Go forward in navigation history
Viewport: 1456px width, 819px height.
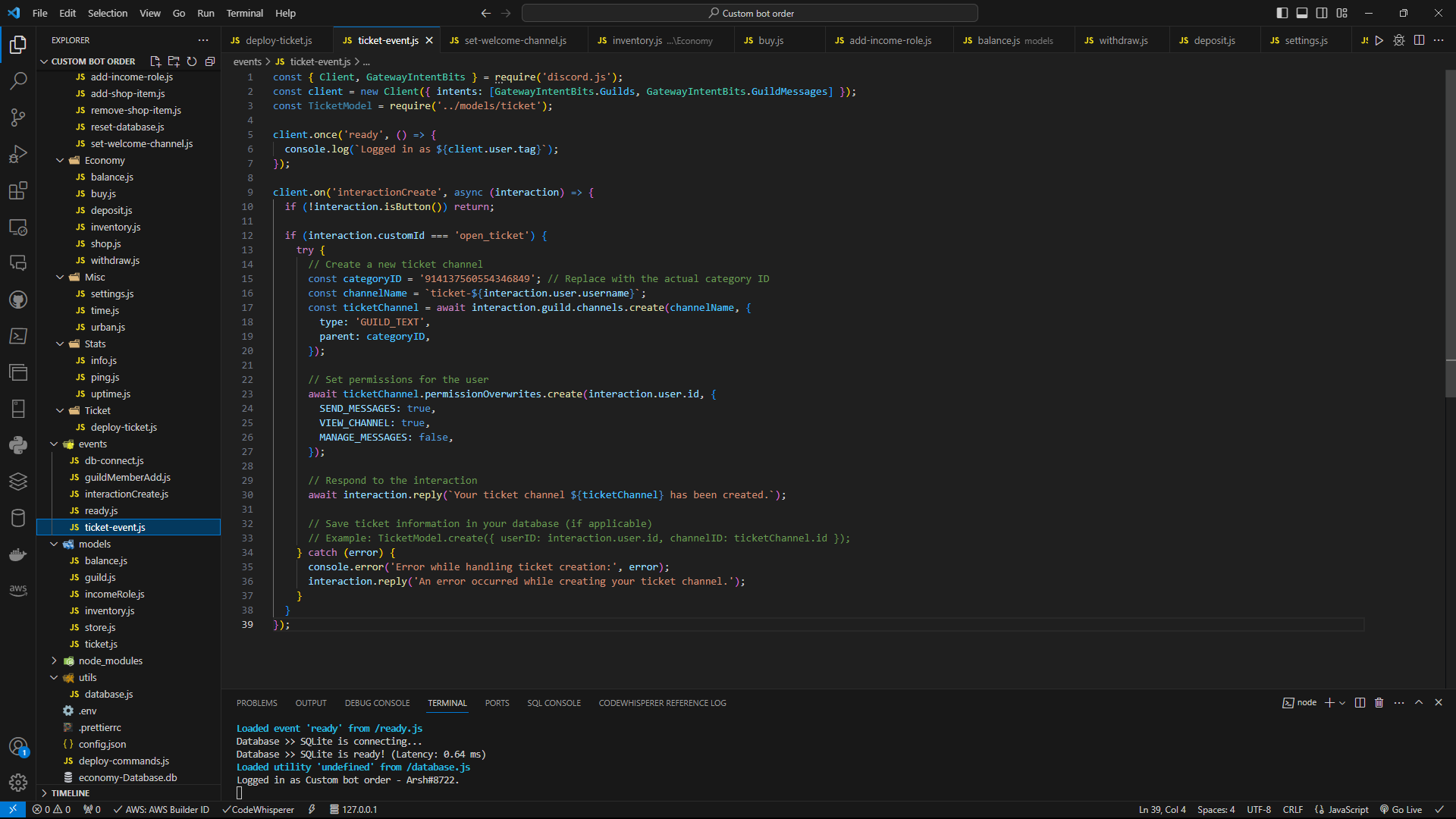pos(506,13)
